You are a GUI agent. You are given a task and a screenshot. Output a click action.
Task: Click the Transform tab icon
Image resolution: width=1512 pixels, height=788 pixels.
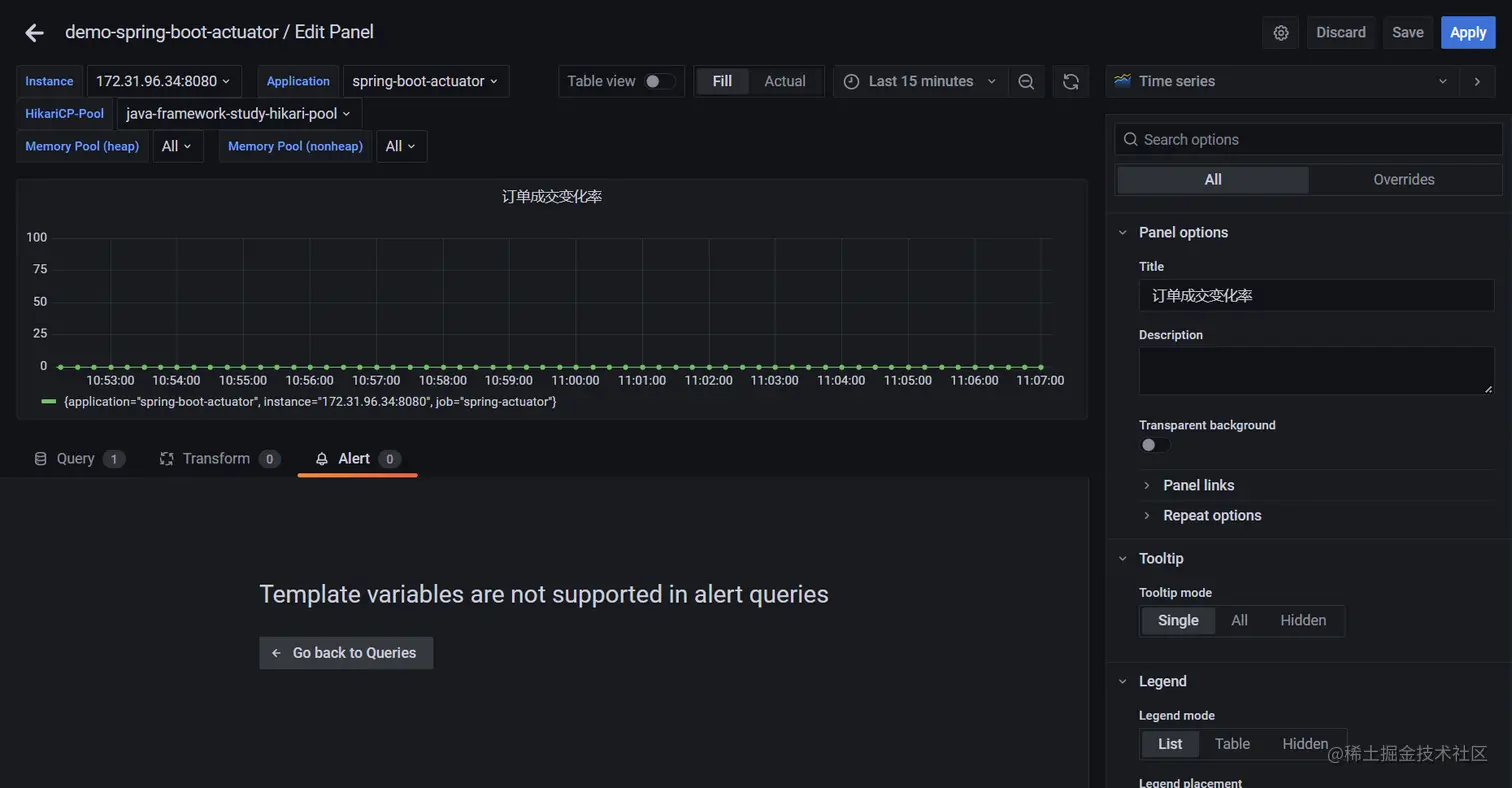167,459
